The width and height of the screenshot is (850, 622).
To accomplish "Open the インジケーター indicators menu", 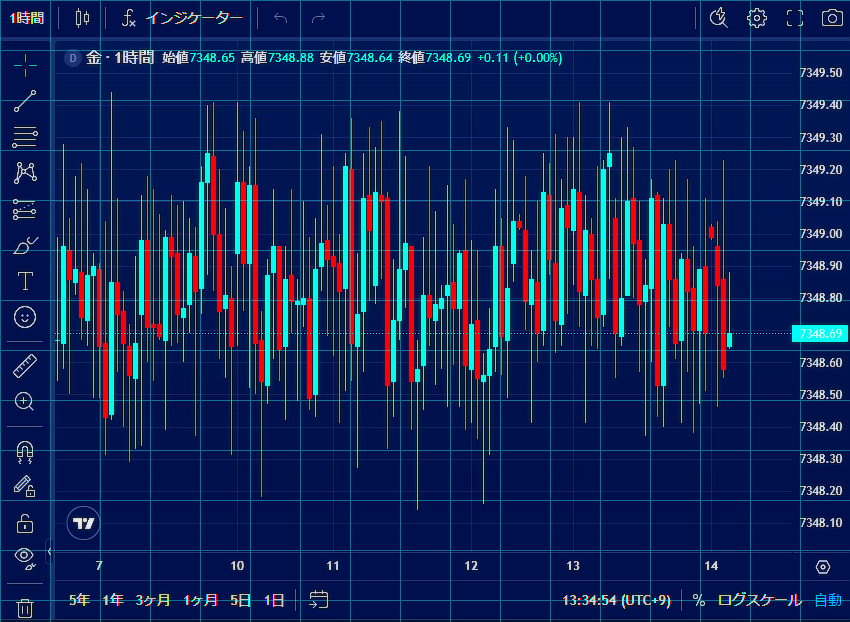I will 182,18.
